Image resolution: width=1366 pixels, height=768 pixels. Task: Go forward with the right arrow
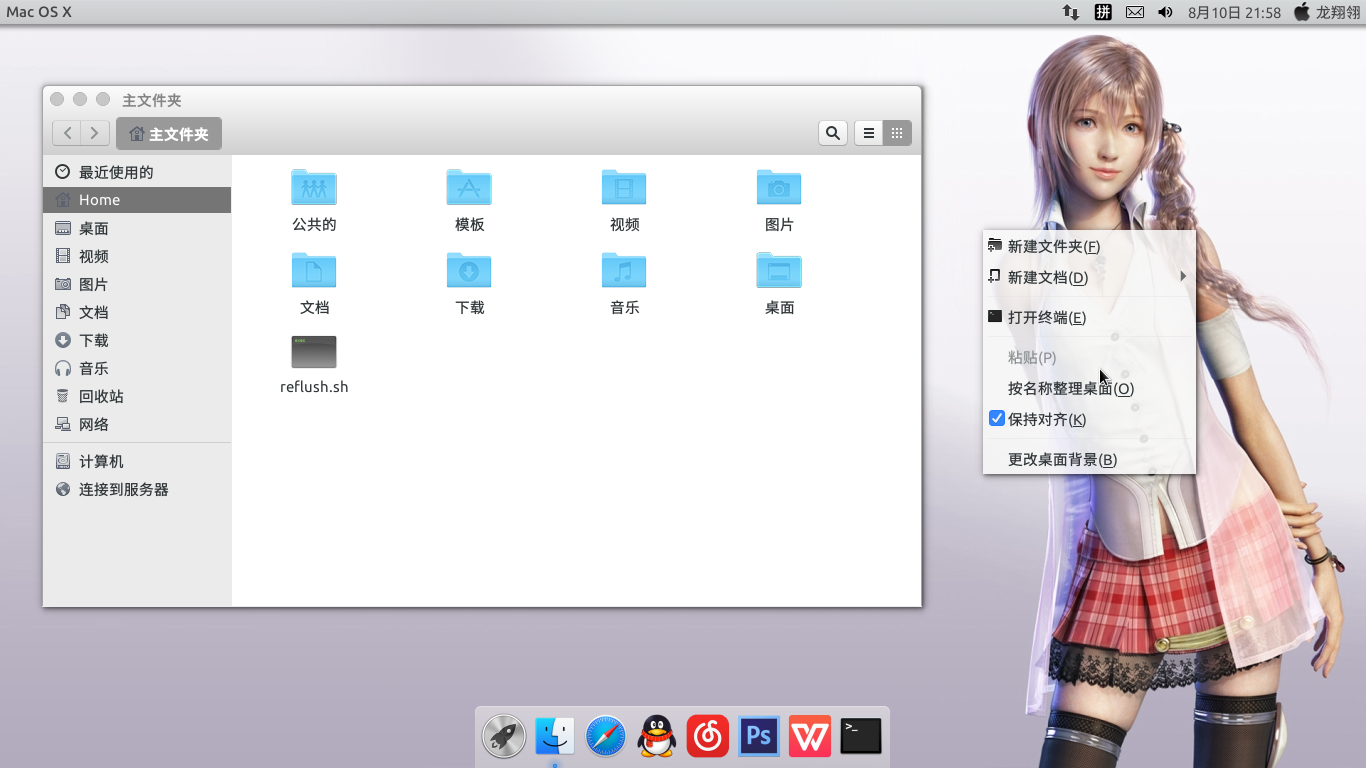[x=95, y=133]
